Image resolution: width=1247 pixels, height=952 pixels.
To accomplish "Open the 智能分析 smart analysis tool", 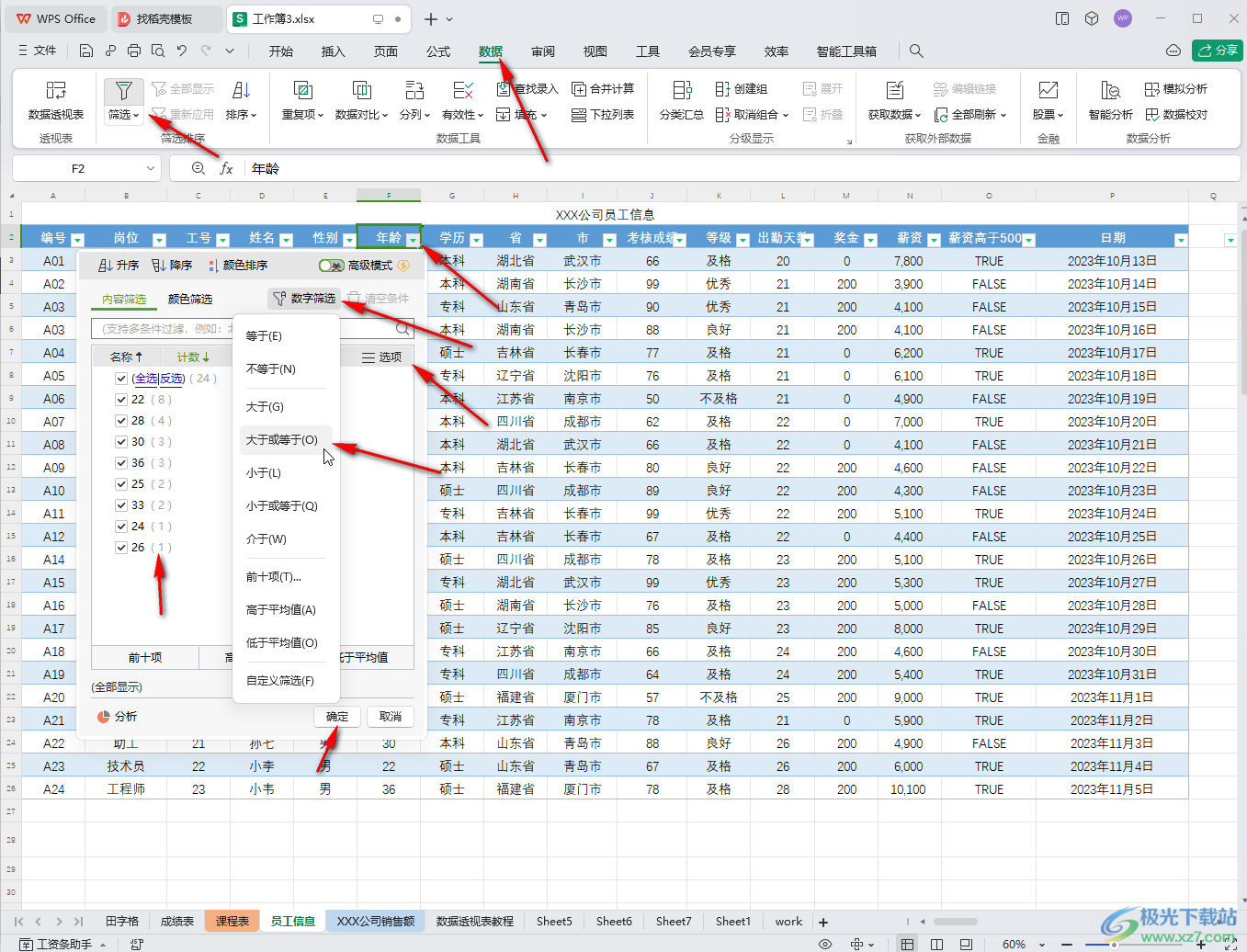I will tap(1110, 100).
